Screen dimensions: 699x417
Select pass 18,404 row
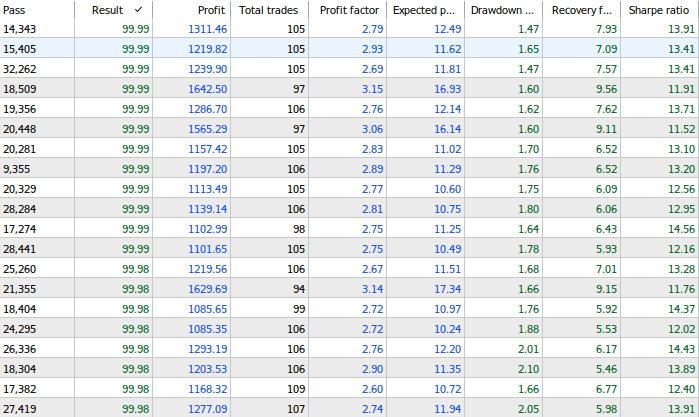point(350,309)
